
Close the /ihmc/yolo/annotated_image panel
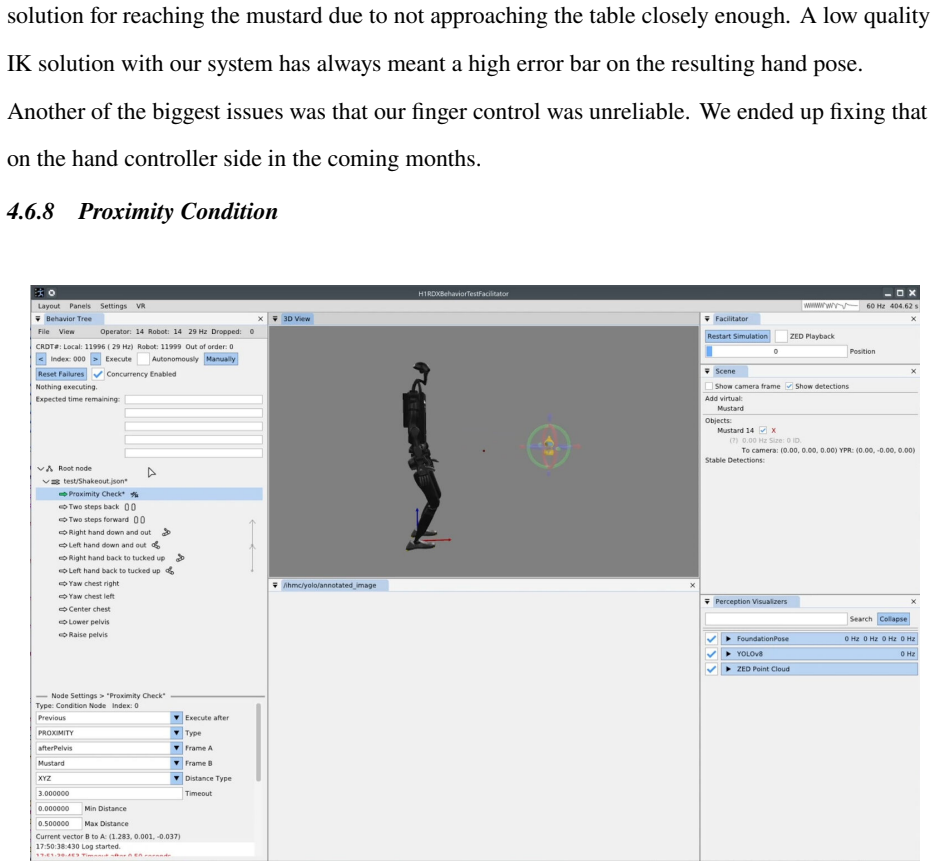692,585
